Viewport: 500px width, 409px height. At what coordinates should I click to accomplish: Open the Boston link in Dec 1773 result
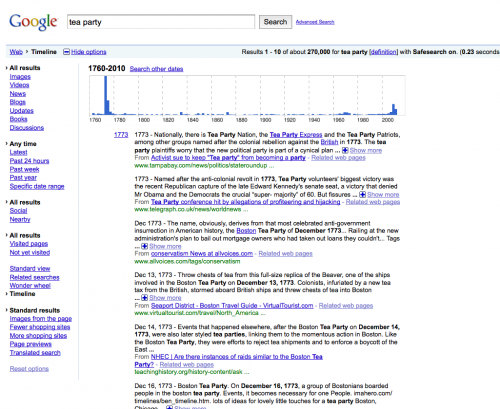pyautogui.click(x=246, y=231)
